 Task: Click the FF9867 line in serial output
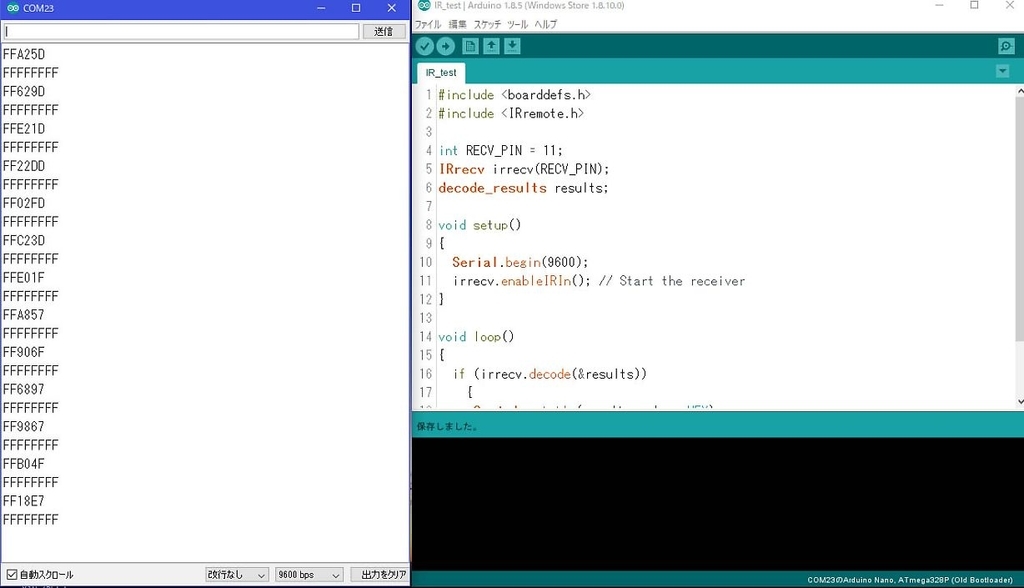click(24, 427)
